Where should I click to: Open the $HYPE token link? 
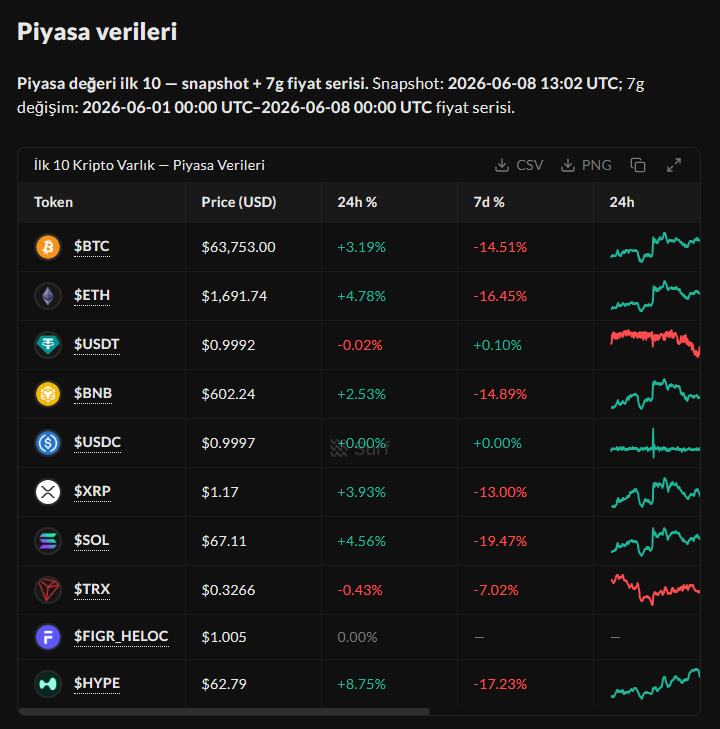(97, 683)
